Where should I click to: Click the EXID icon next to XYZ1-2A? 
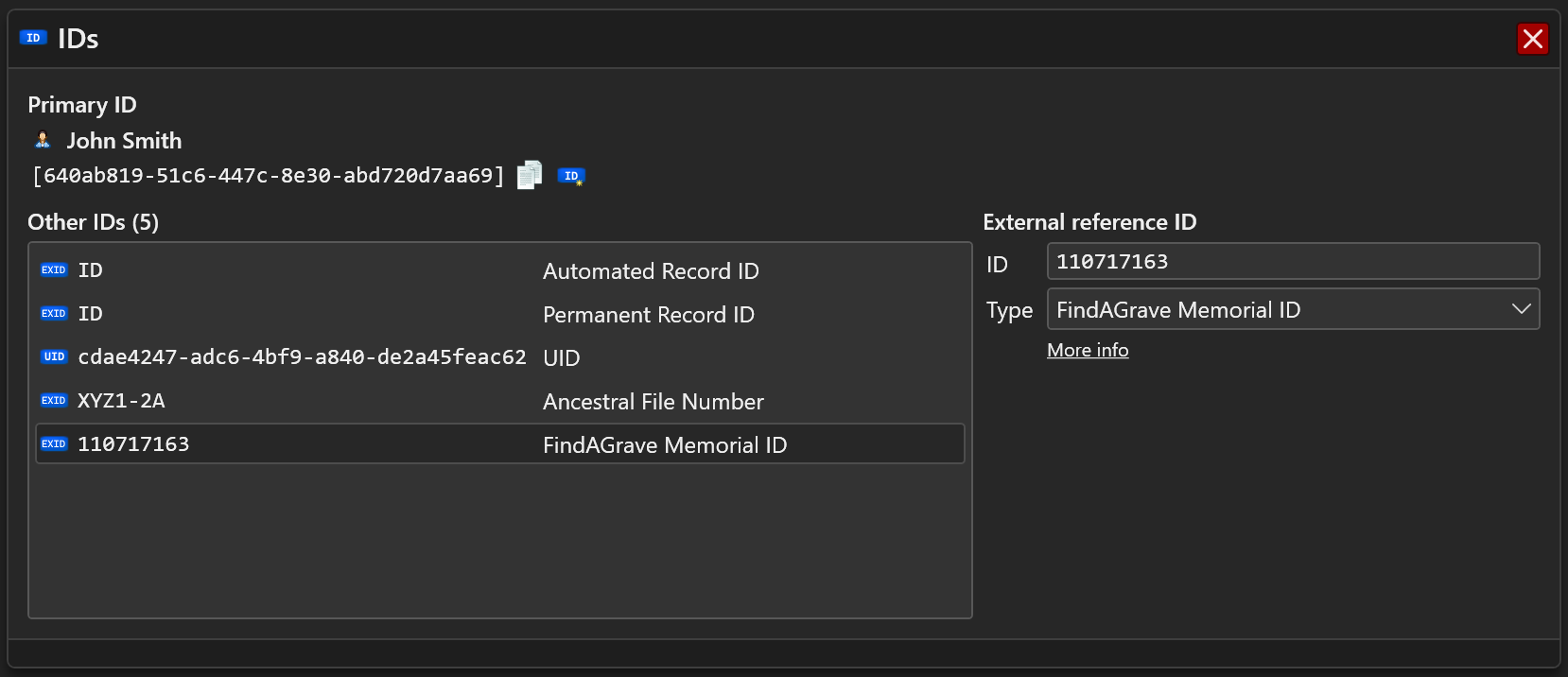54,401
